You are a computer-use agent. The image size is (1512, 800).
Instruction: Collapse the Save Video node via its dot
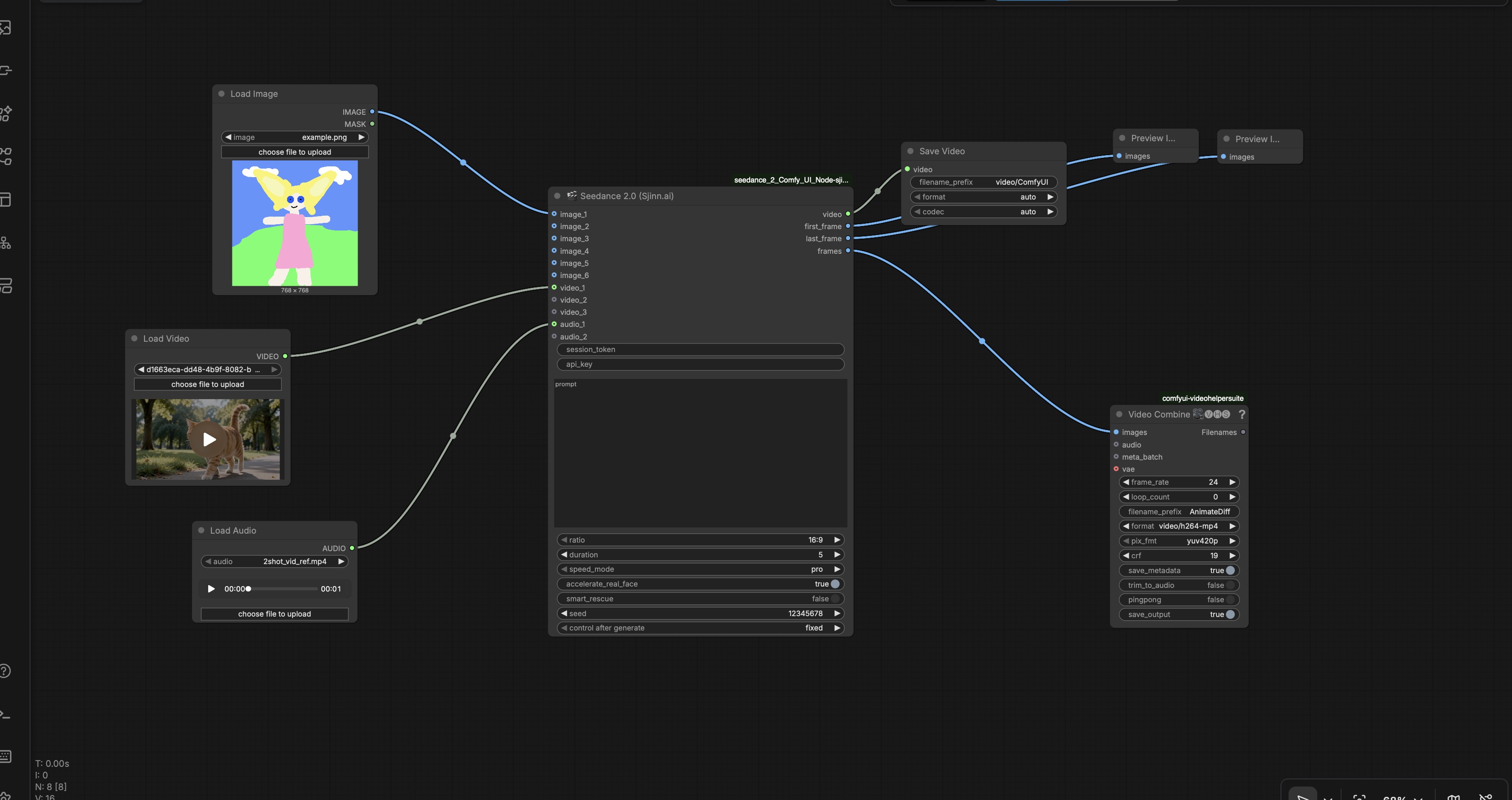[x=910, y=151]
